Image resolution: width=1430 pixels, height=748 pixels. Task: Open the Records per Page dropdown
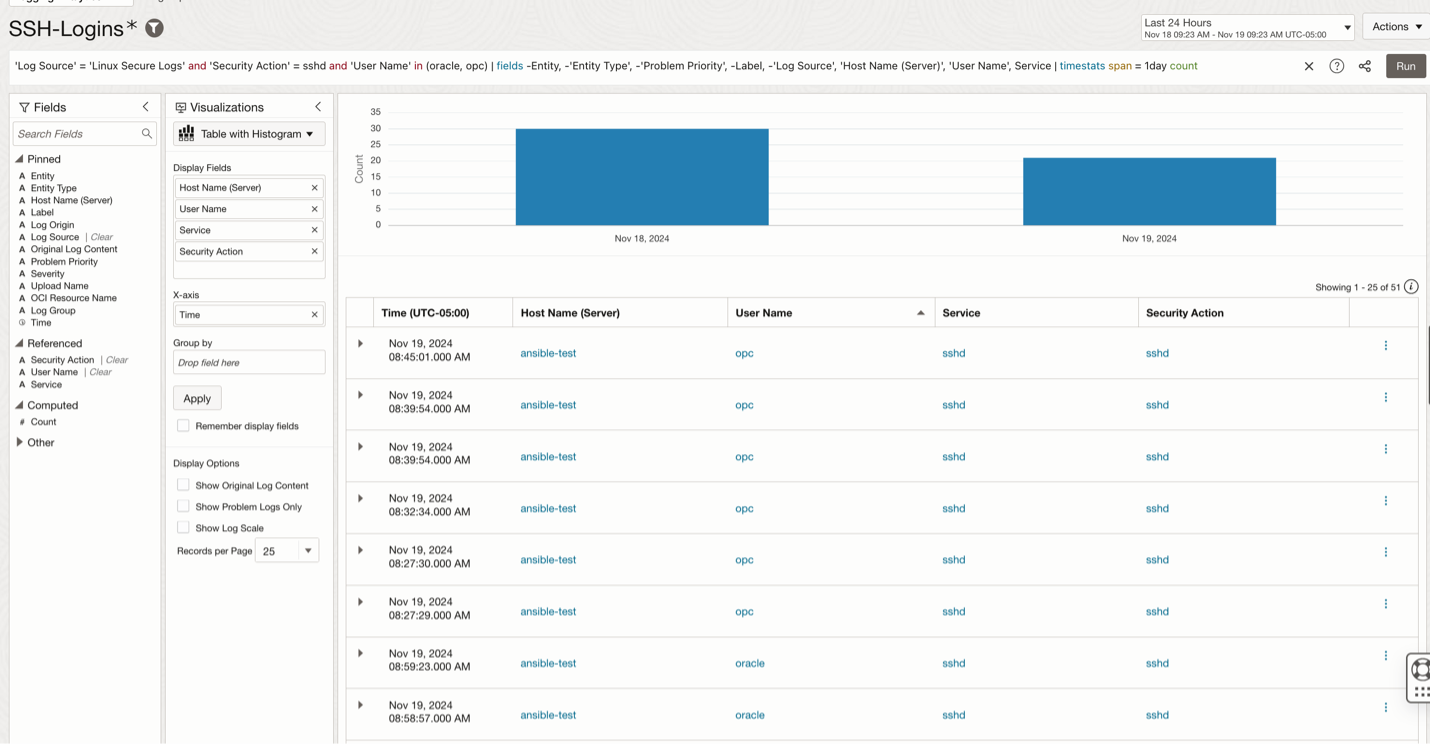(x=287, y=551)
